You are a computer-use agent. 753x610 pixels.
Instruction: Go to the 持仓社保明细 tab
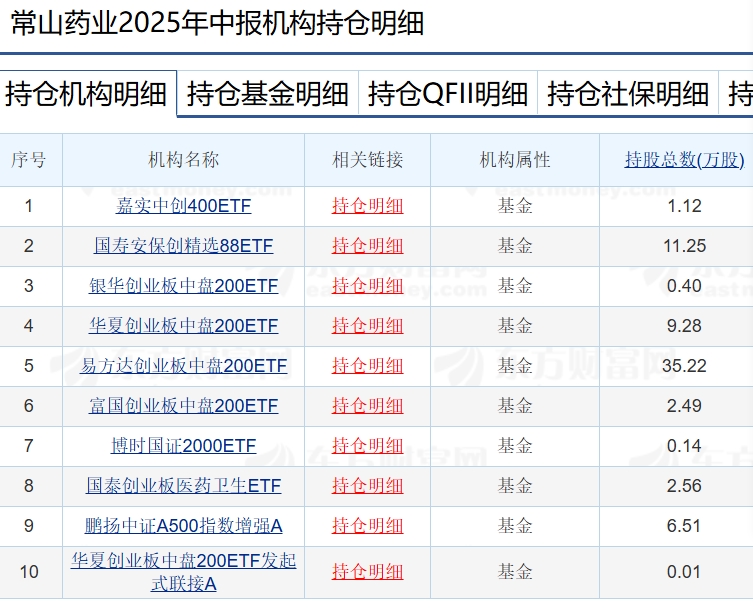pyautogui.click(x=628, y=94)
